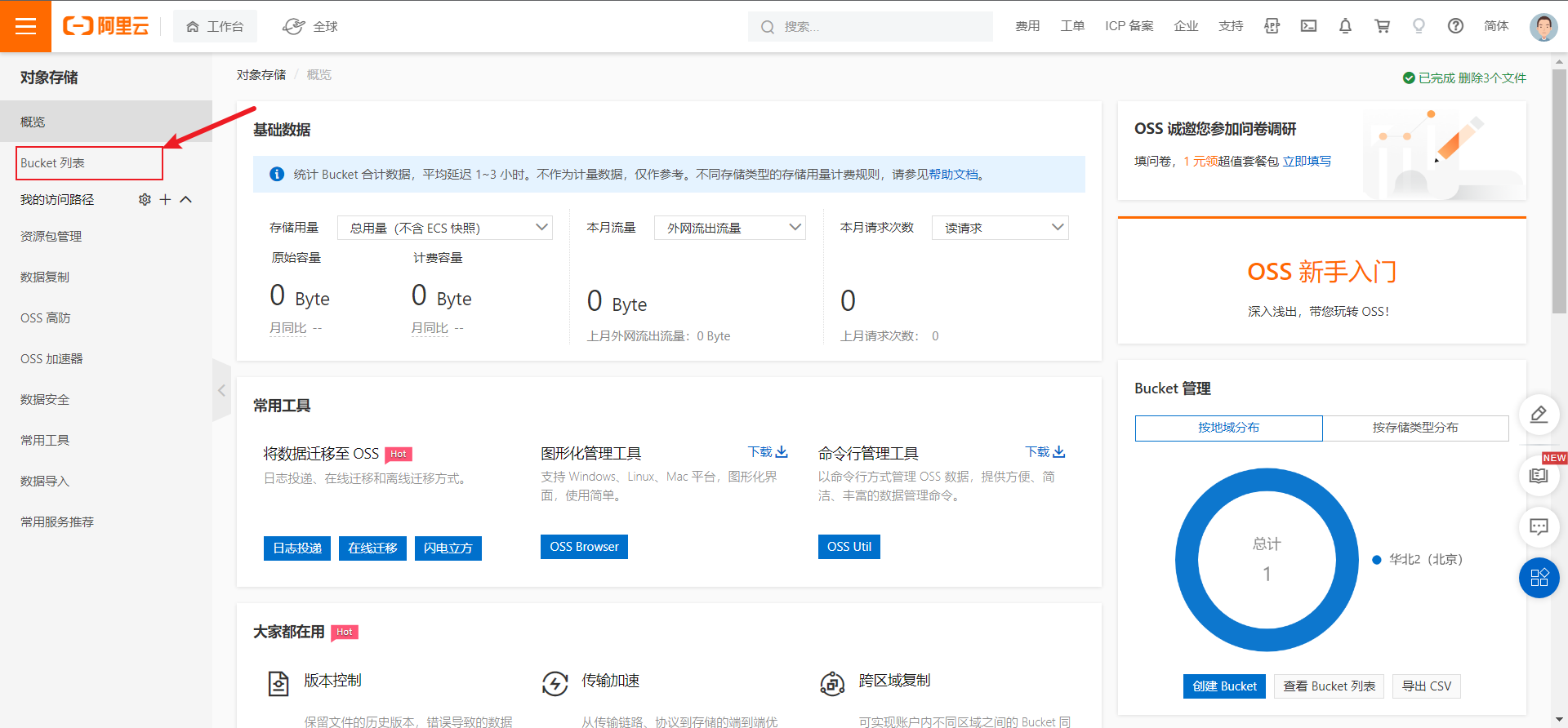Open the 企业 menu in header
This screenshot has height=728, width=1568.
pyautogui.click(x=1186, y=26)
